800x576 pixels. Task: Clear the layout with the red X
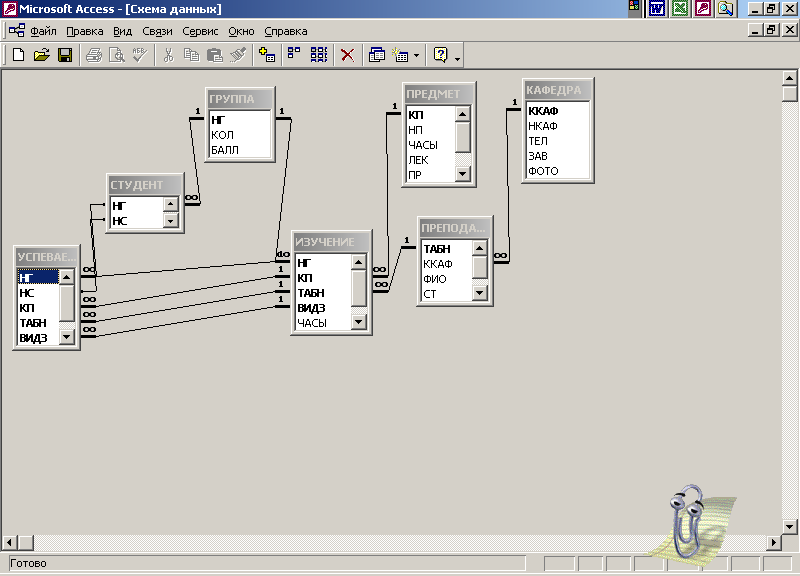(347, 55)
